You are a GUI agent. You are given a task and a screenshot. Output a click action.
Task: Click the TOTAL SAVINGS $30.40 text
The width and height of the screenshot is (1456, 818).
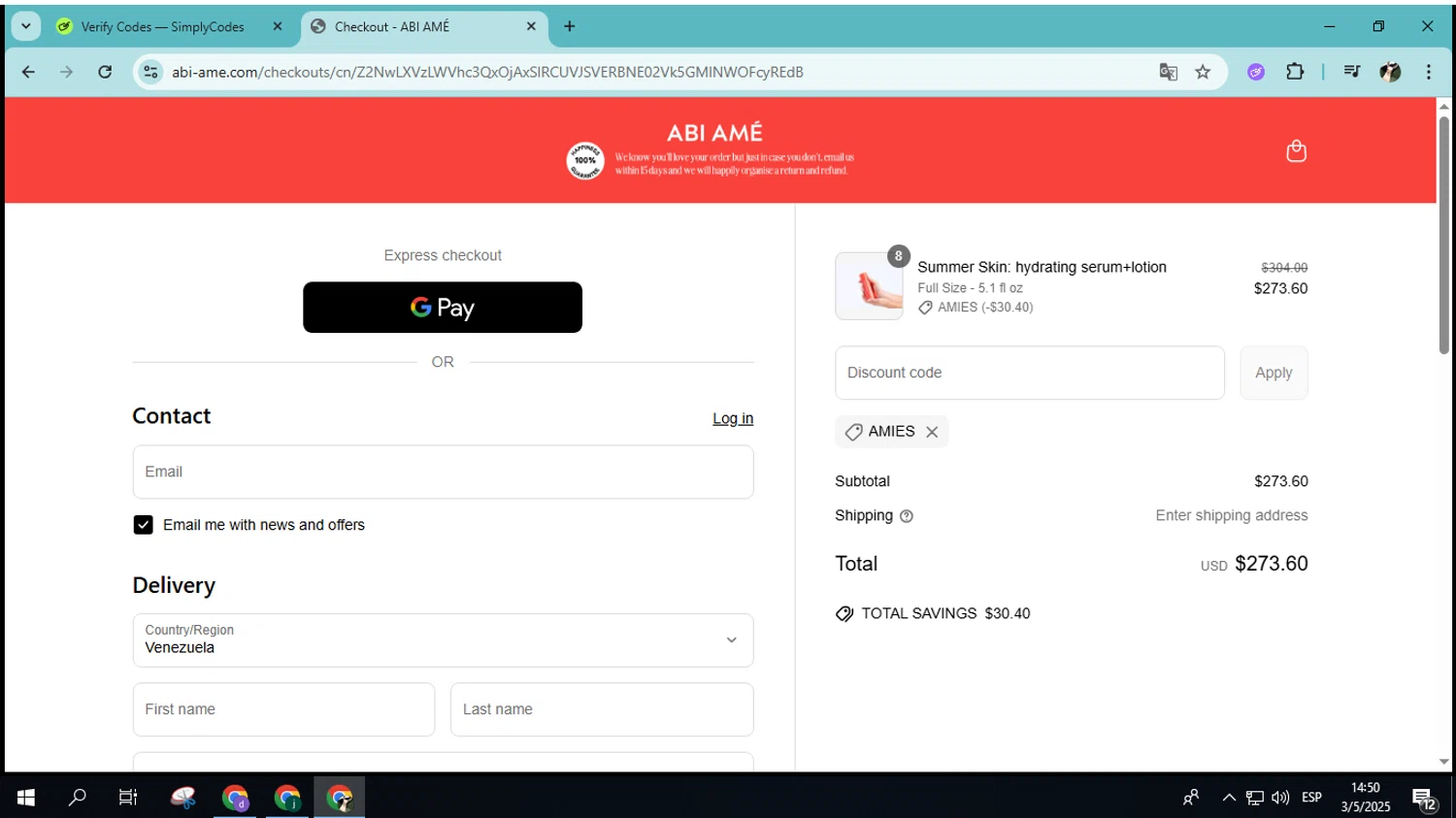(945, 614)
